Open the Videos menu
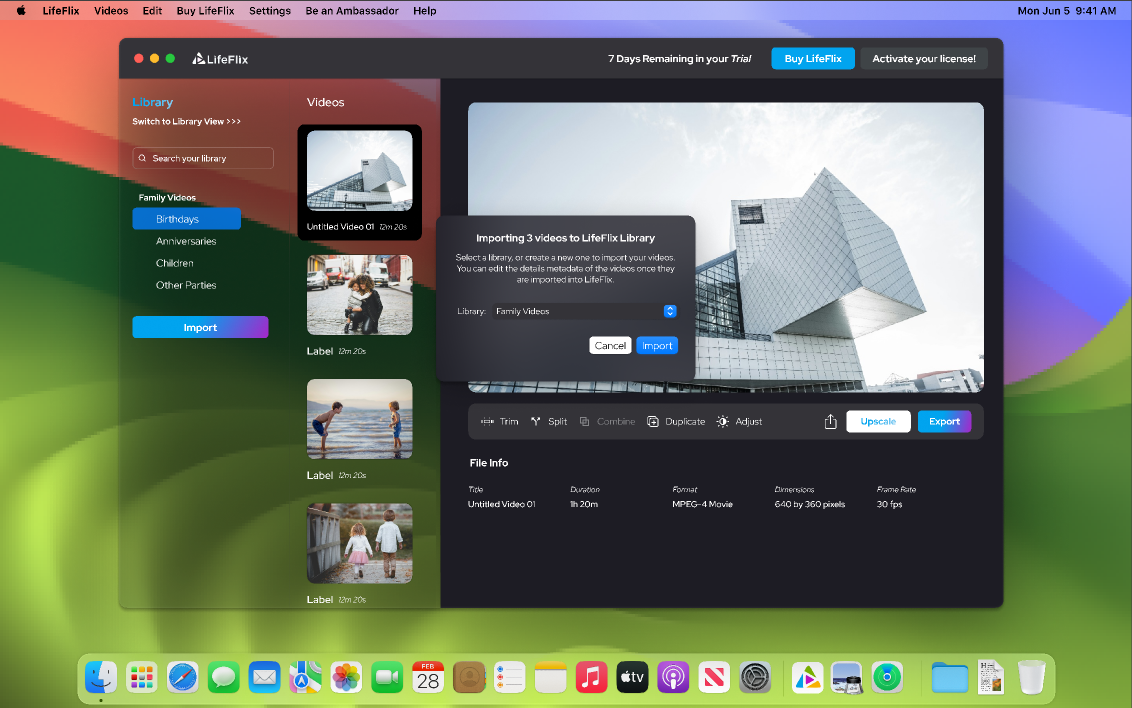The width and height of the screenshot is (1132, 708). [111, 11]
